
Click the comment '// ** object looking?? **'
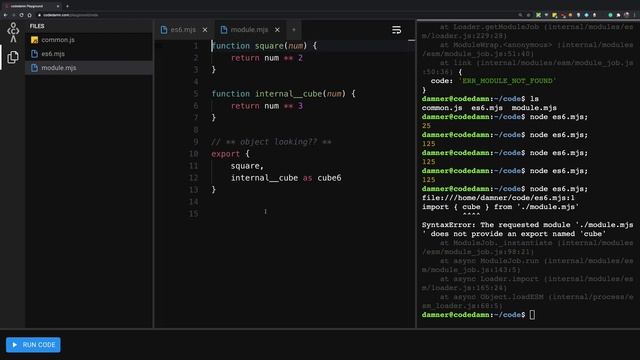(x=271, y=142)
